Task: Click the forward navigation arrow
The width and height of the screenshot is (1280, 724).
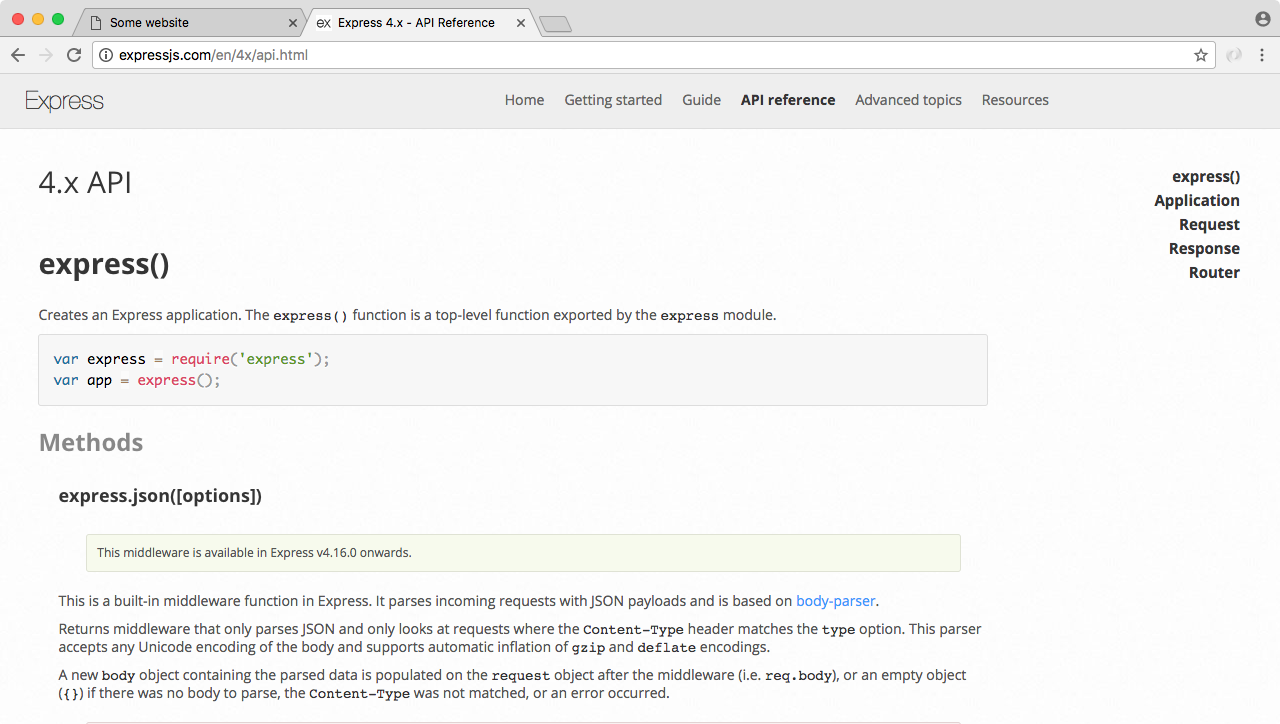Action: (x=46, y=55)
